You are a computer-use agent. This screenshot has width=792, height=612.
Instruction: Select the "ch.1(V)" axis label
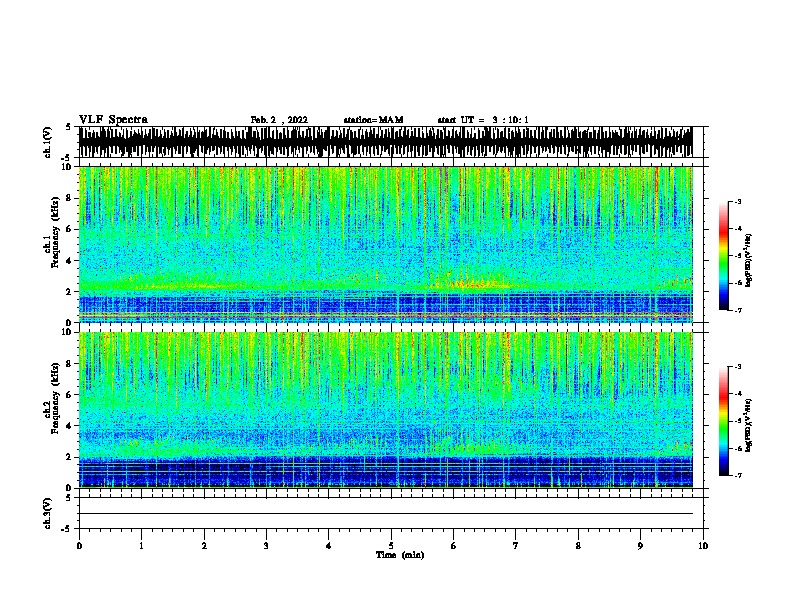[48, 142]
